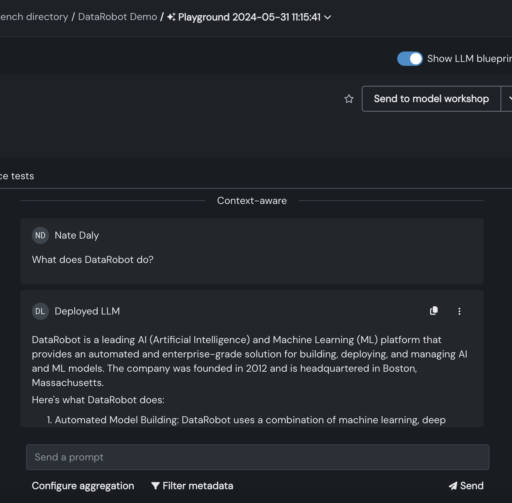Click Configure aggregation
The height and width of the screenshot is (503, 512).
click(x=83, y=486)
